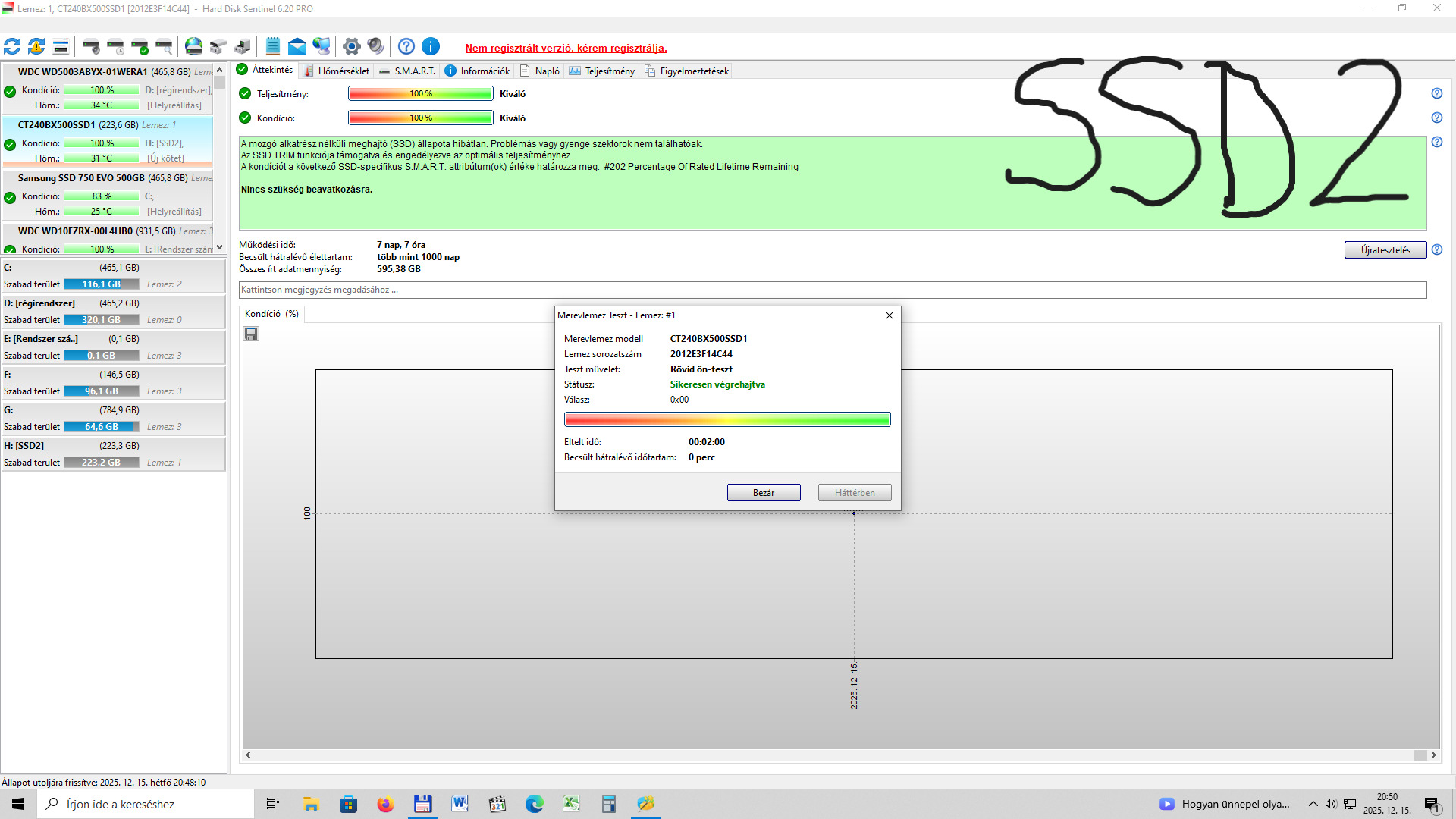Expand the system tray hidden icons chevron
The height and width of the screenshot is (819, 1456).
pos(1313,804)
